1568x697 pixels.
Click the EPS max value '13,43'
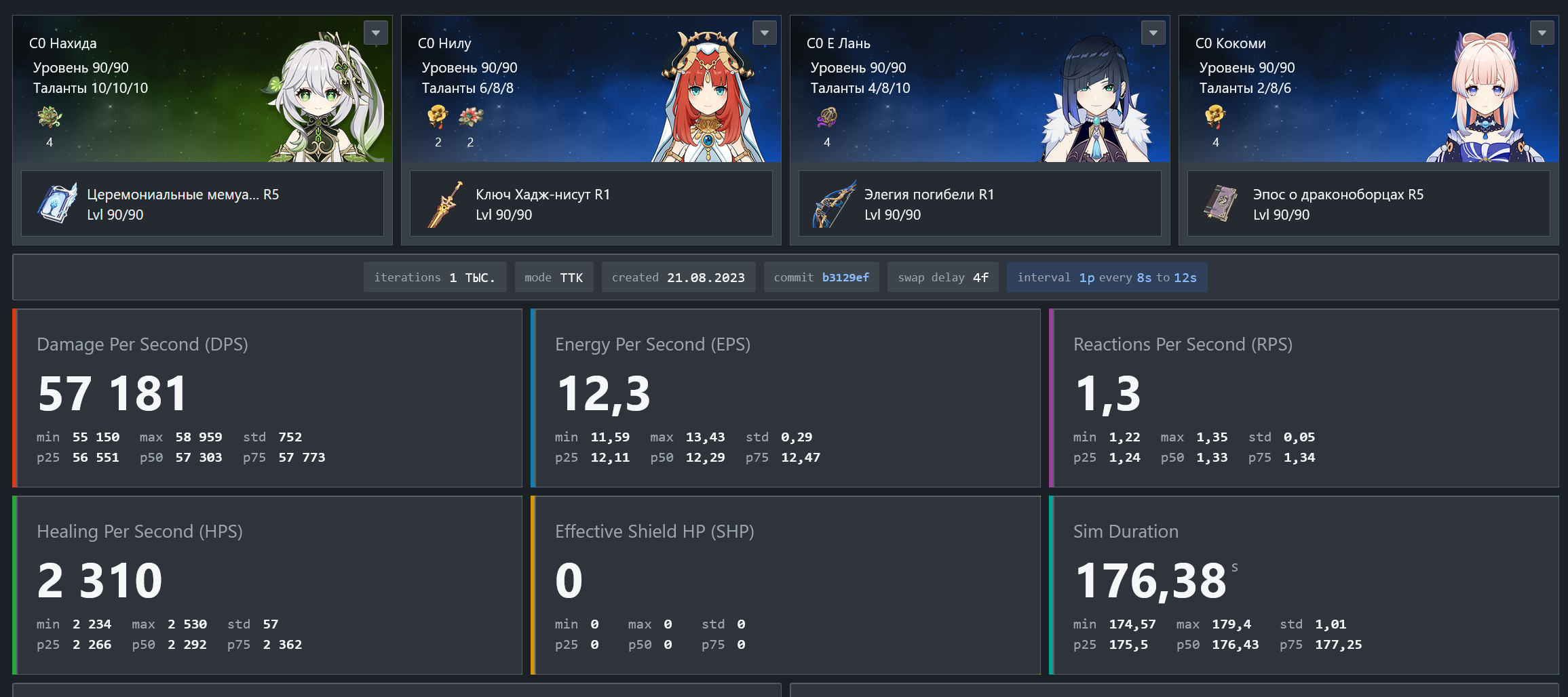tap(706, 437)
